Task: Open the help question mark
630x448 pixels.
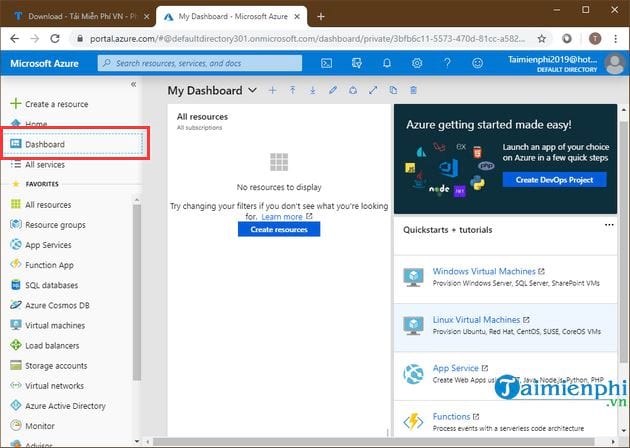Action: (x=447, y=63)
